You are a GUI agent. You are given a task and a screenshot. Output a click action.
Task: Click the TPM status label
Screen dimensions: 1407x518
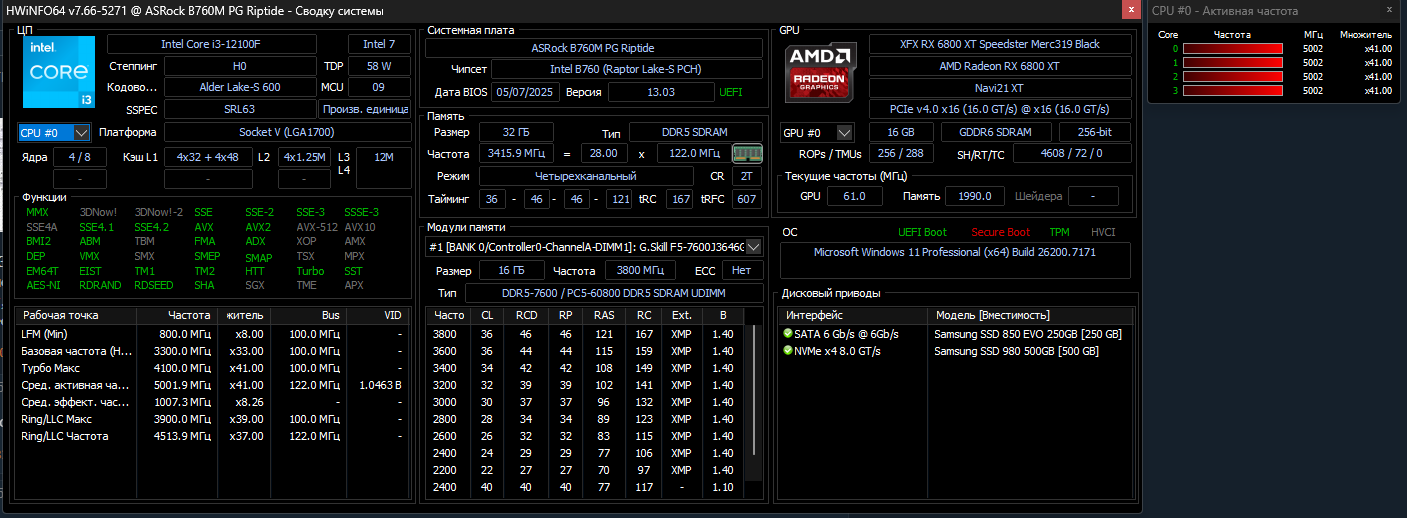click(x=1059, y=232)
